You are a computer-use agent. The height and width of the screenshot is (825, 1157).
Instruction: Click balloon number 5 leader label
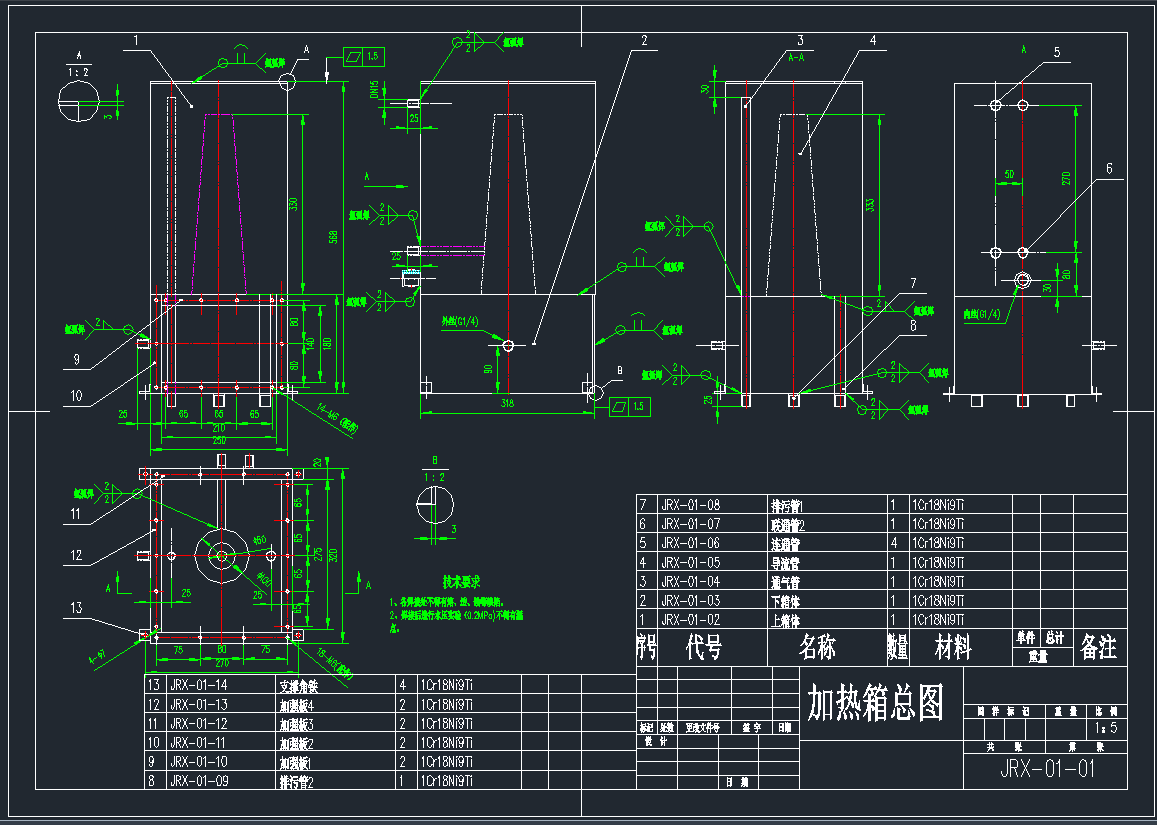(1056, 53)
